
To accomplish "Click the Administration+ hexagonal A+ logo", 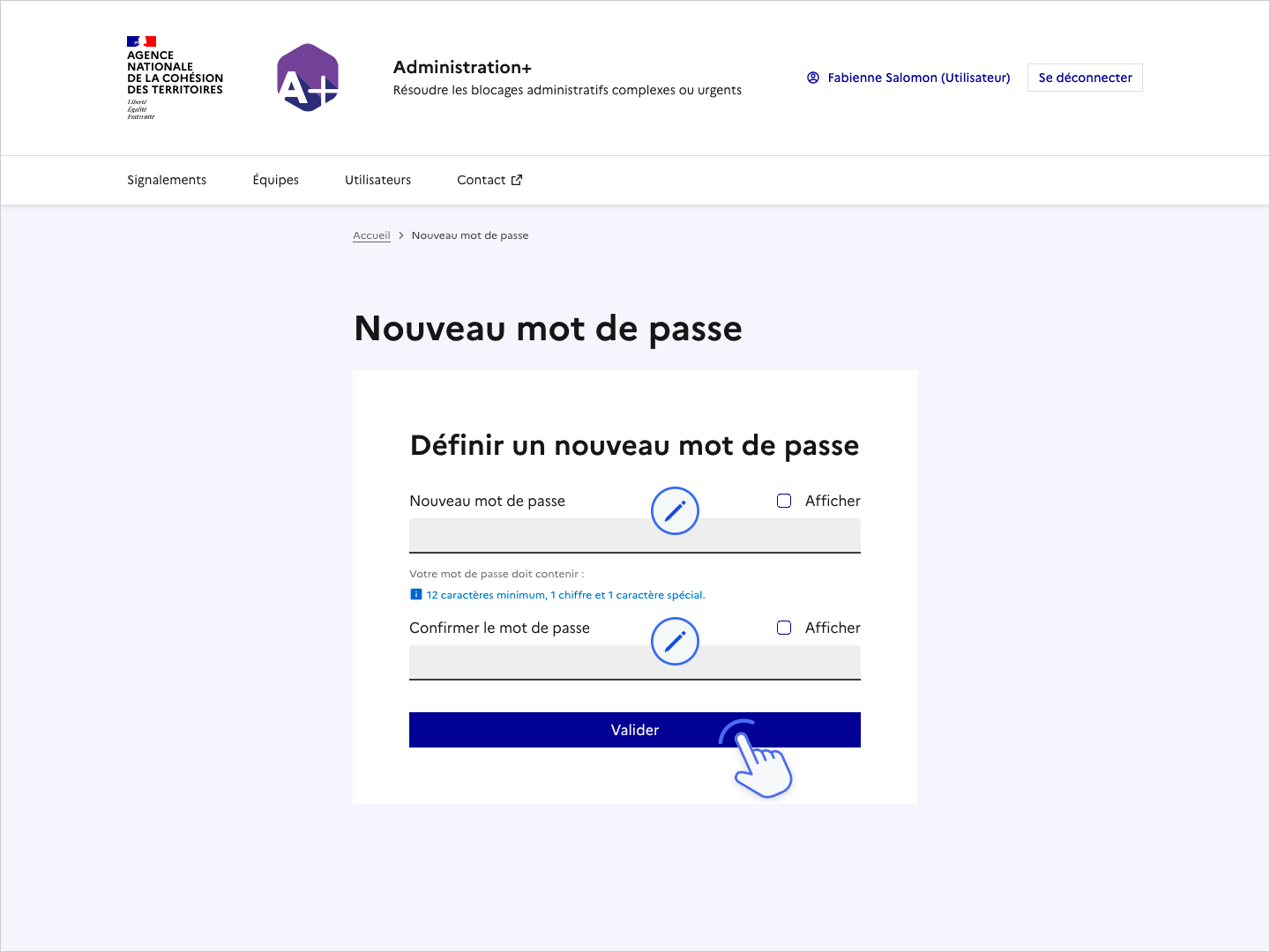I will pyautogui.click(x=307, y=78).
